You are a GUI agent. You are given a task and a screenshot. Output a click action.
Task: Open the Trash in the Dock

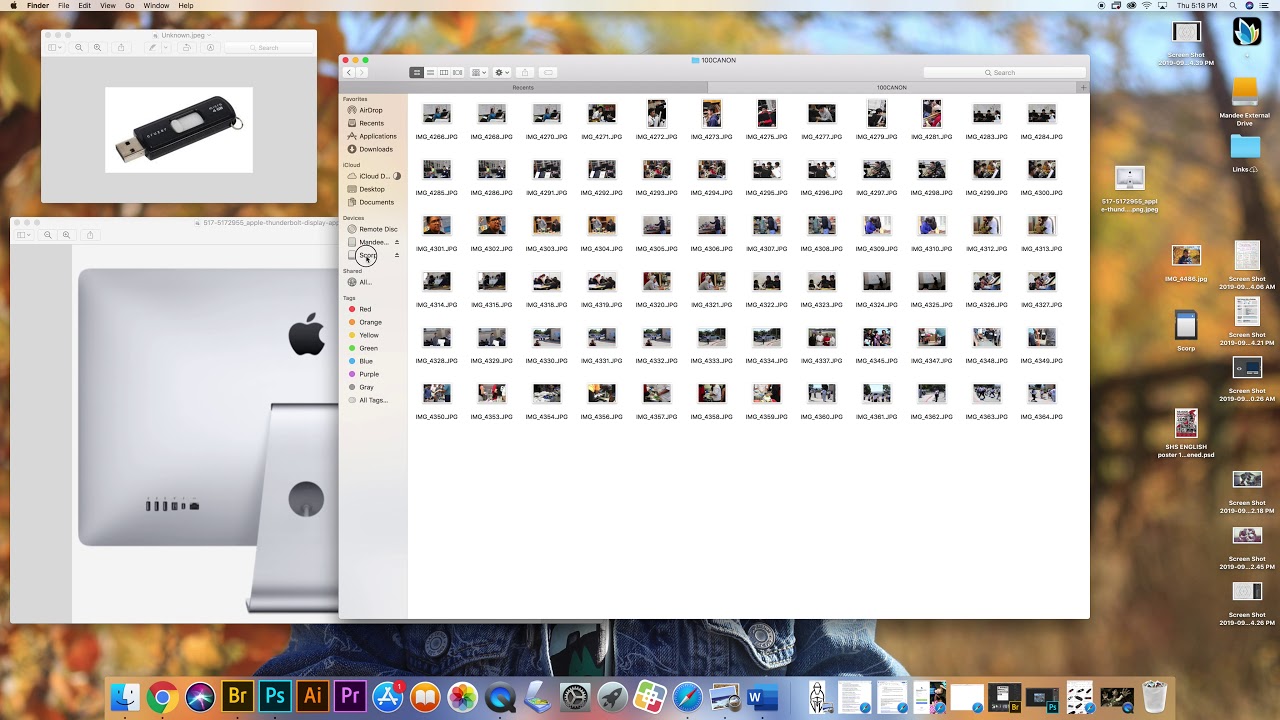(1154, 696)
